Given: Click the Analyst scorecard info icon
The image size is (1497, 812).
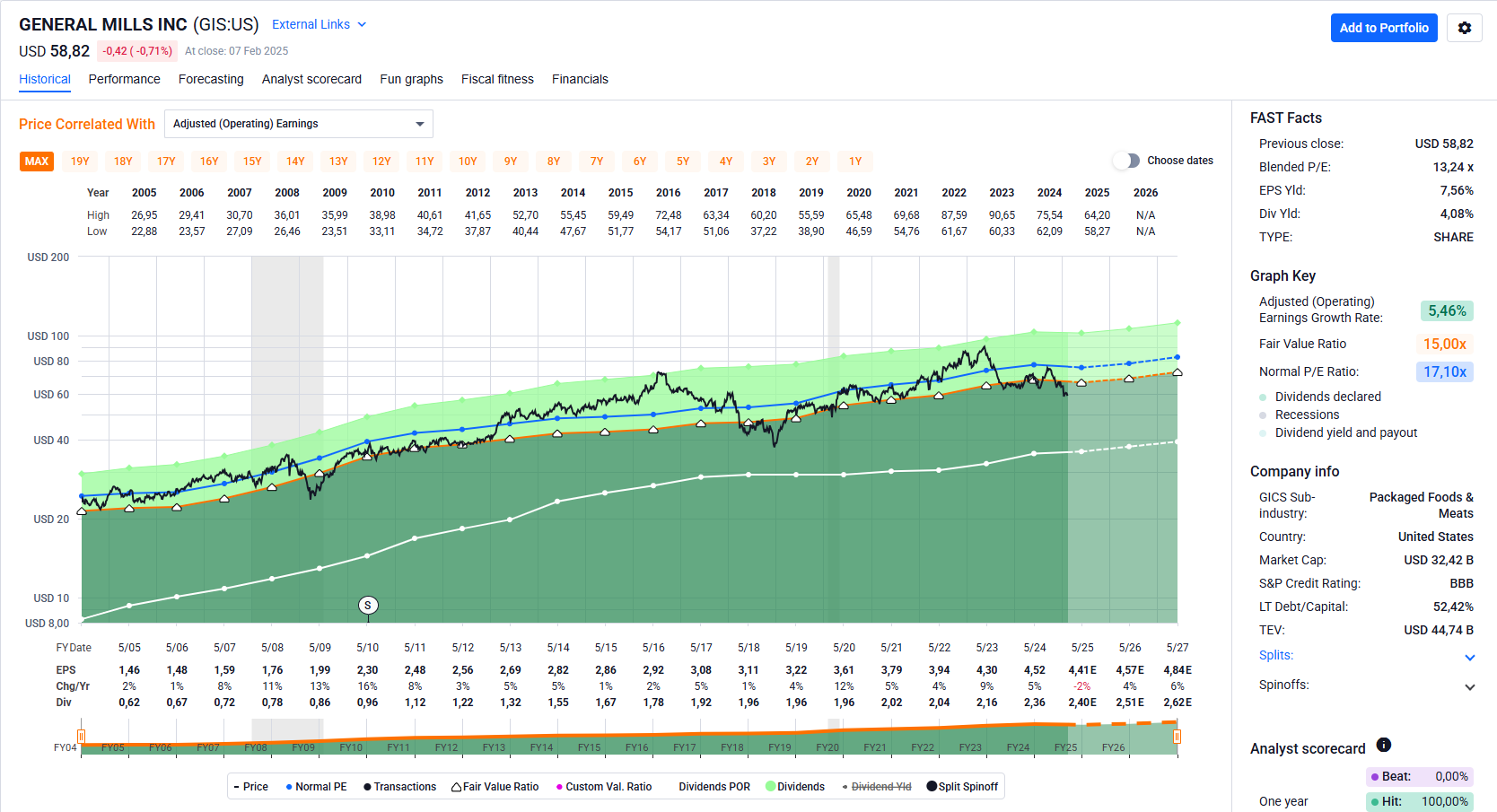Looking at the screenshot, I should point(1383,745).
